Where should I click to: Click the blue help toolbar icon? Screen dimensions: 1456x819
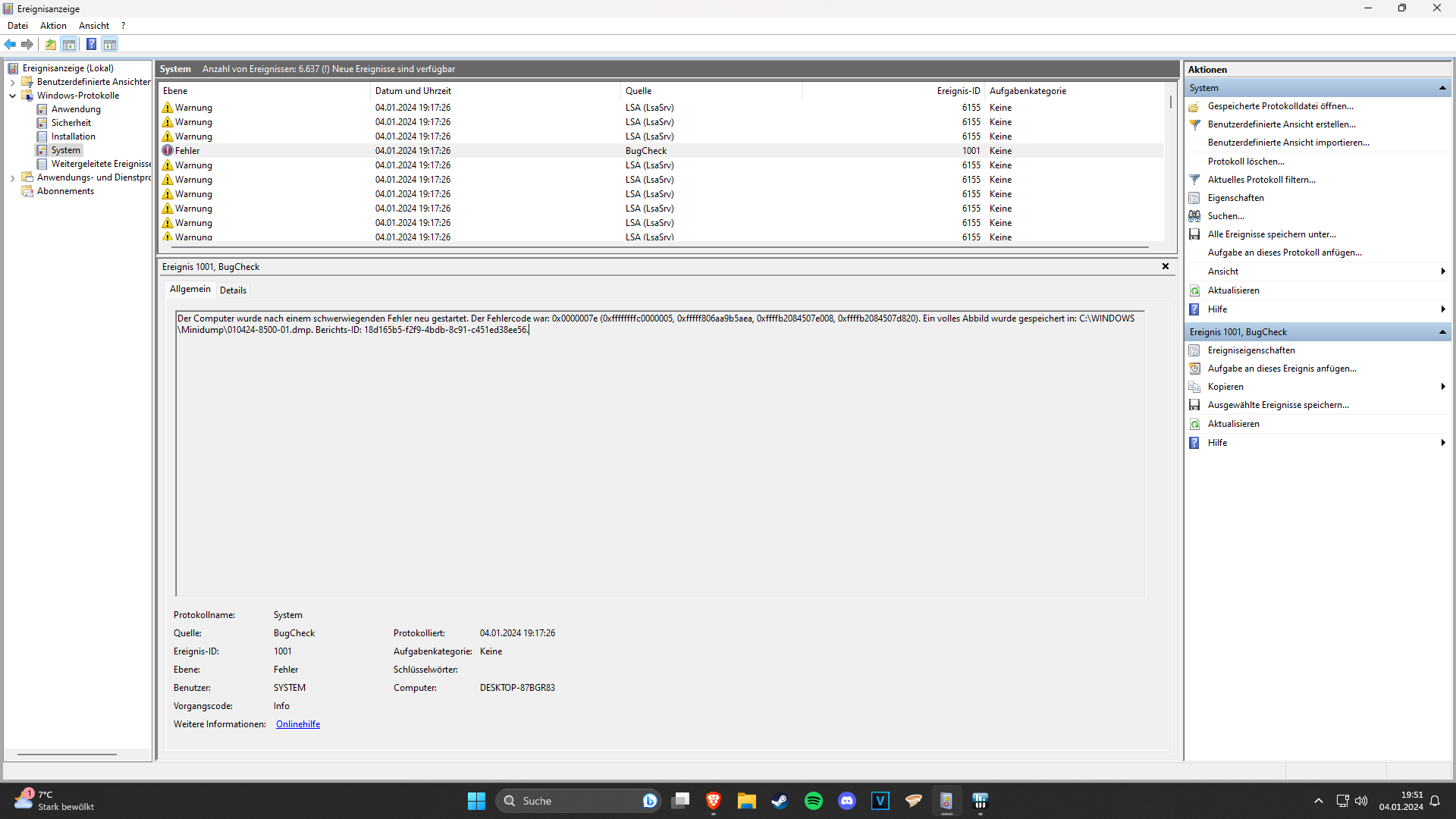point(91,45)
